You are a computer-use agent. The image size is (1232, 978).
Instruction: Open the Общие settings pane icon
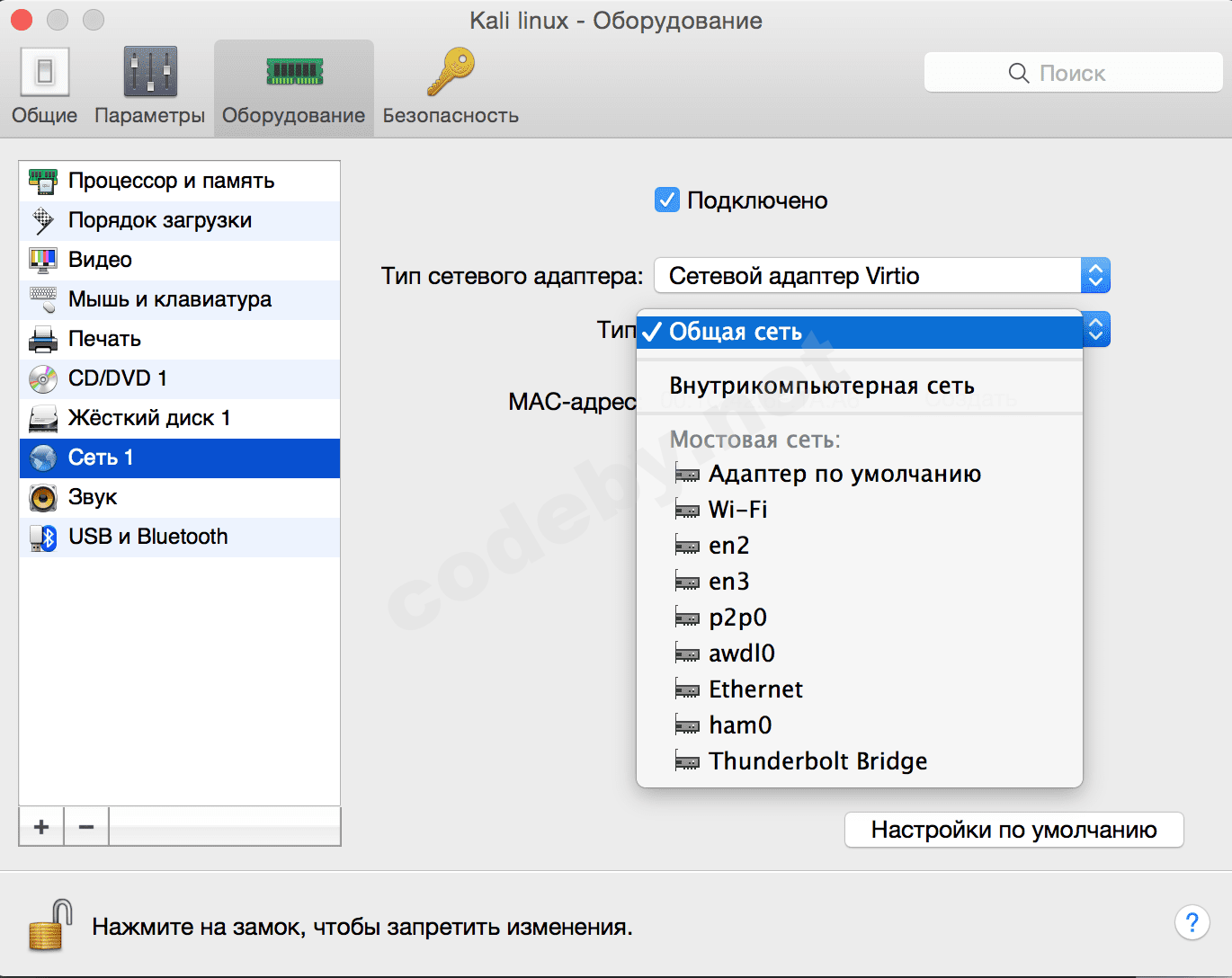44,73
